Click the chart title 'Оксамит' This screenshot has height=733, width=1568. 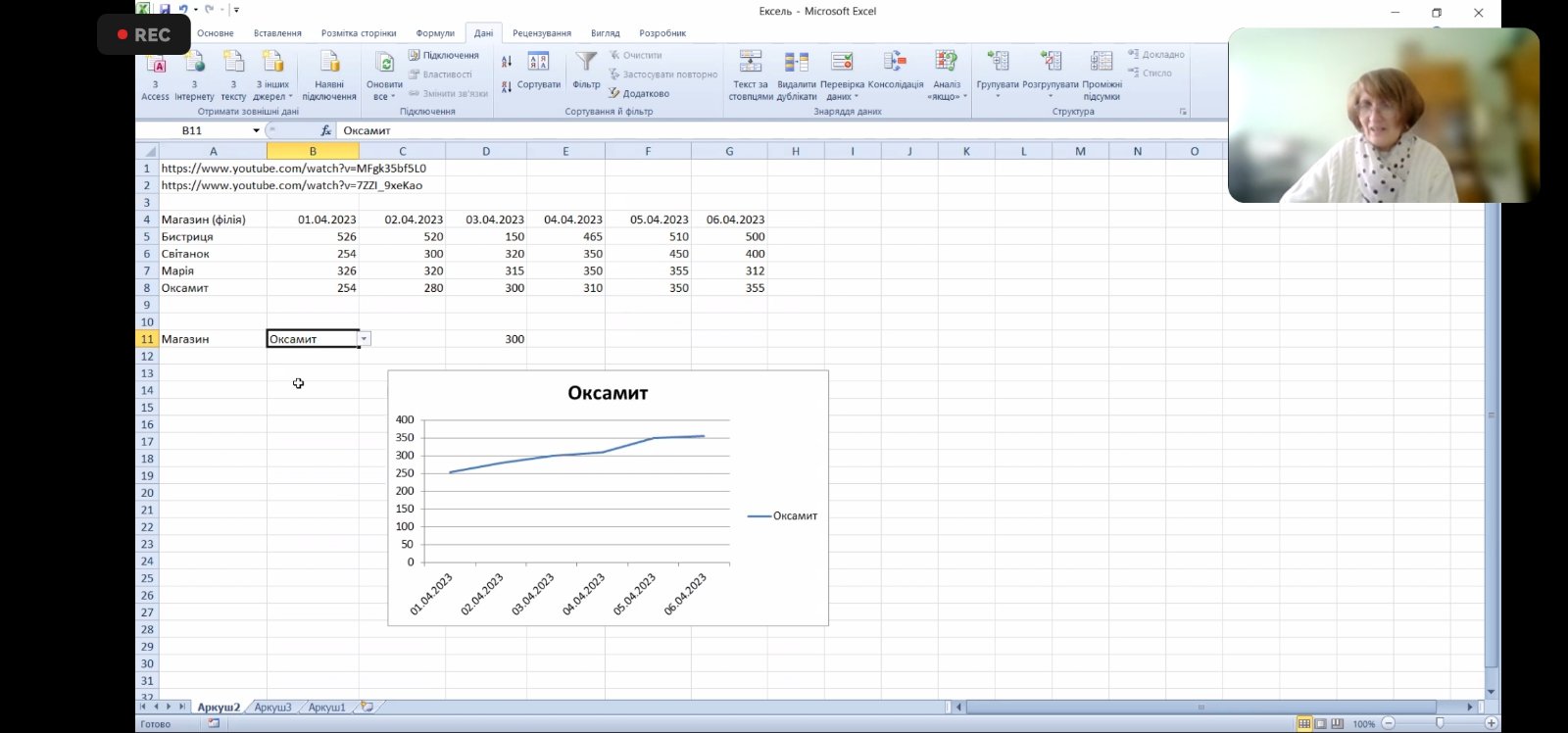[608, 393]
